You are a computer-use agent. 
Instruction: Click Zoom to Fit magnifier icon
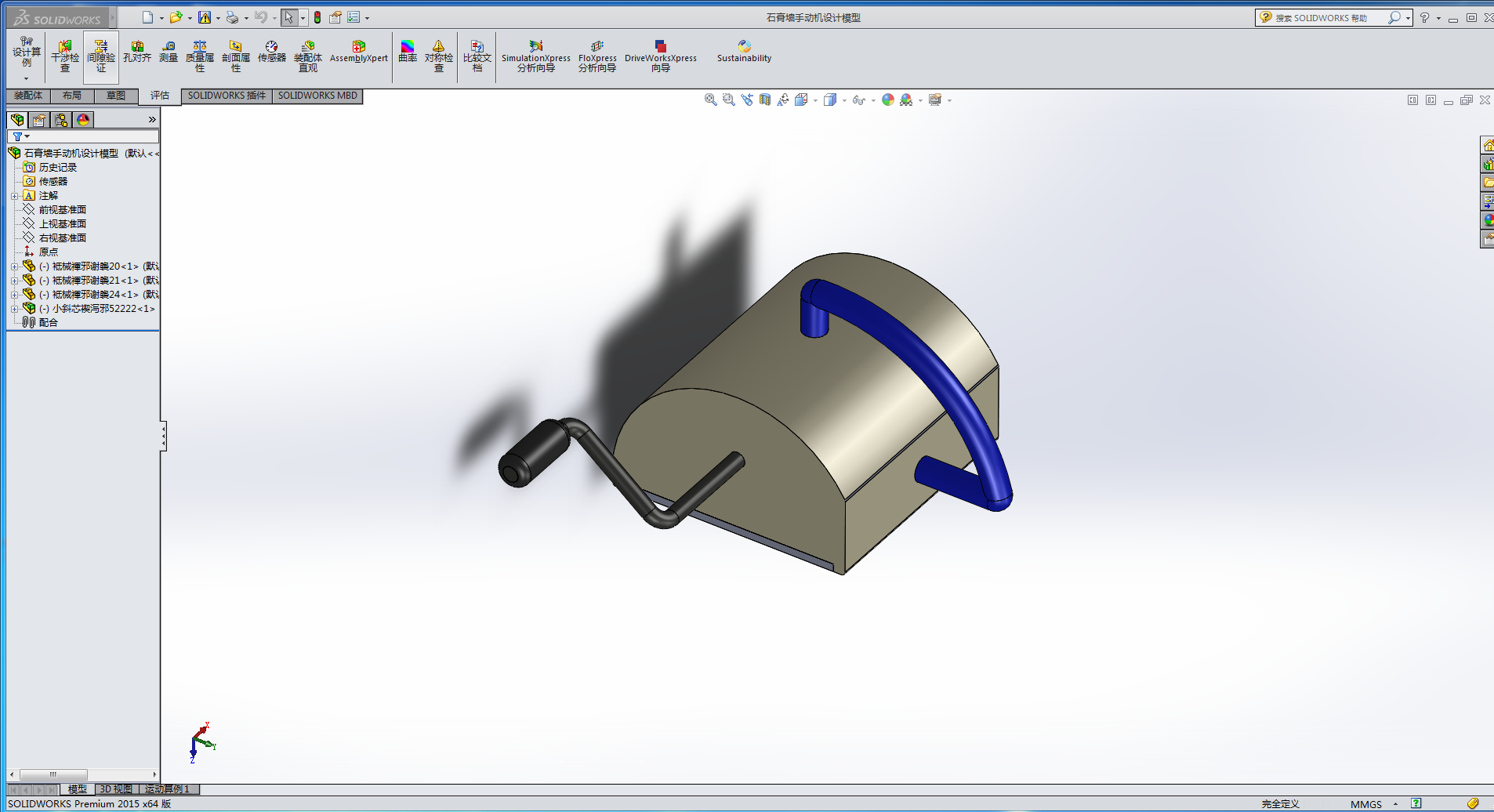point(710,100)
